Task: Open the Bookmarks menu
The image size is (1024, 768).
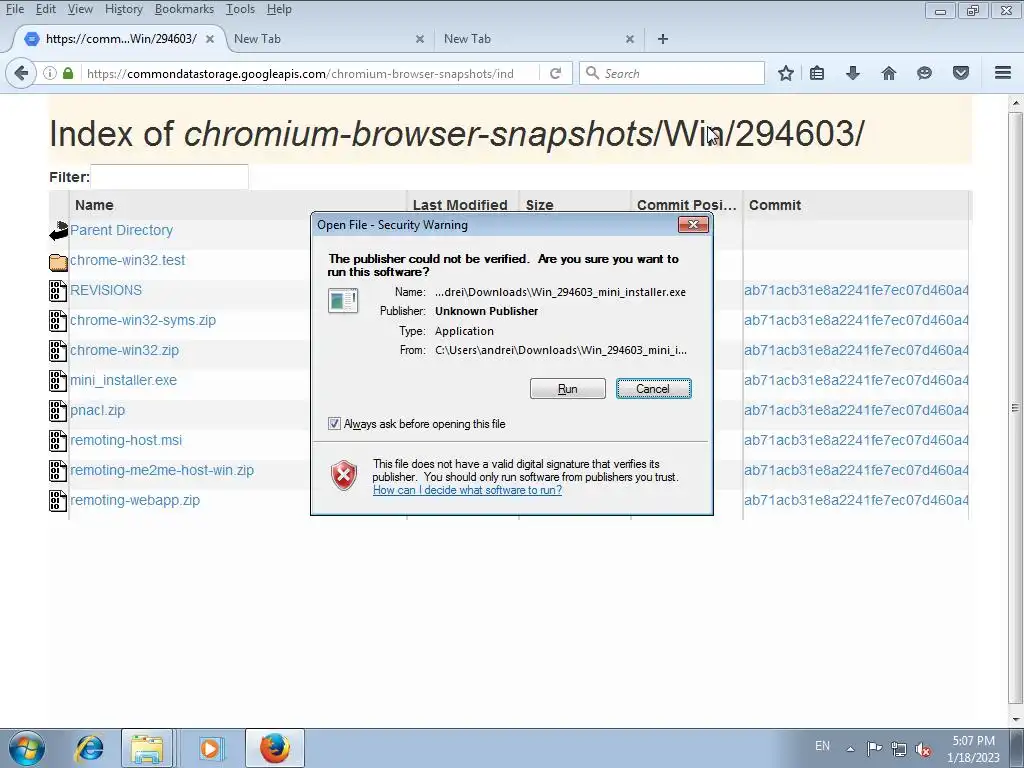Action: [x=184, y=9]
